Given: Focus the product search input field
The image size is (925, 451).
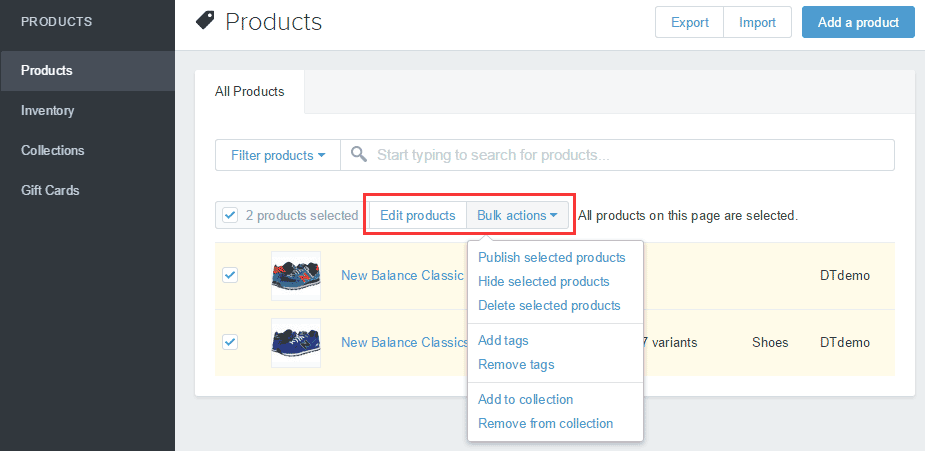Looking at the screenshot, I should 630,155.
